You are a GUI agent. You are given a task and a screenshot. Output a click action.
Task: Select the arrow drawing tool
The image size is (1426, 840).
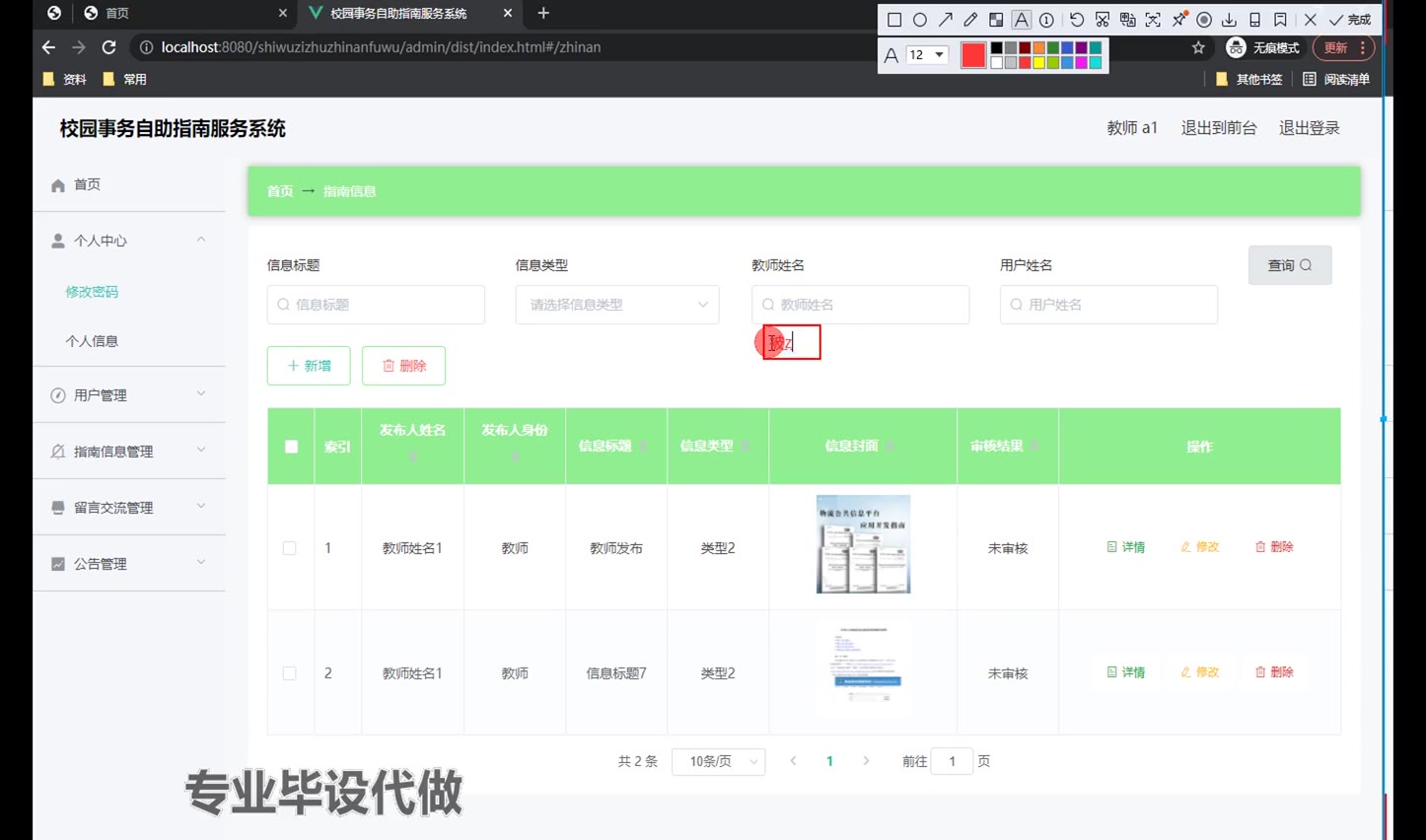946,20
